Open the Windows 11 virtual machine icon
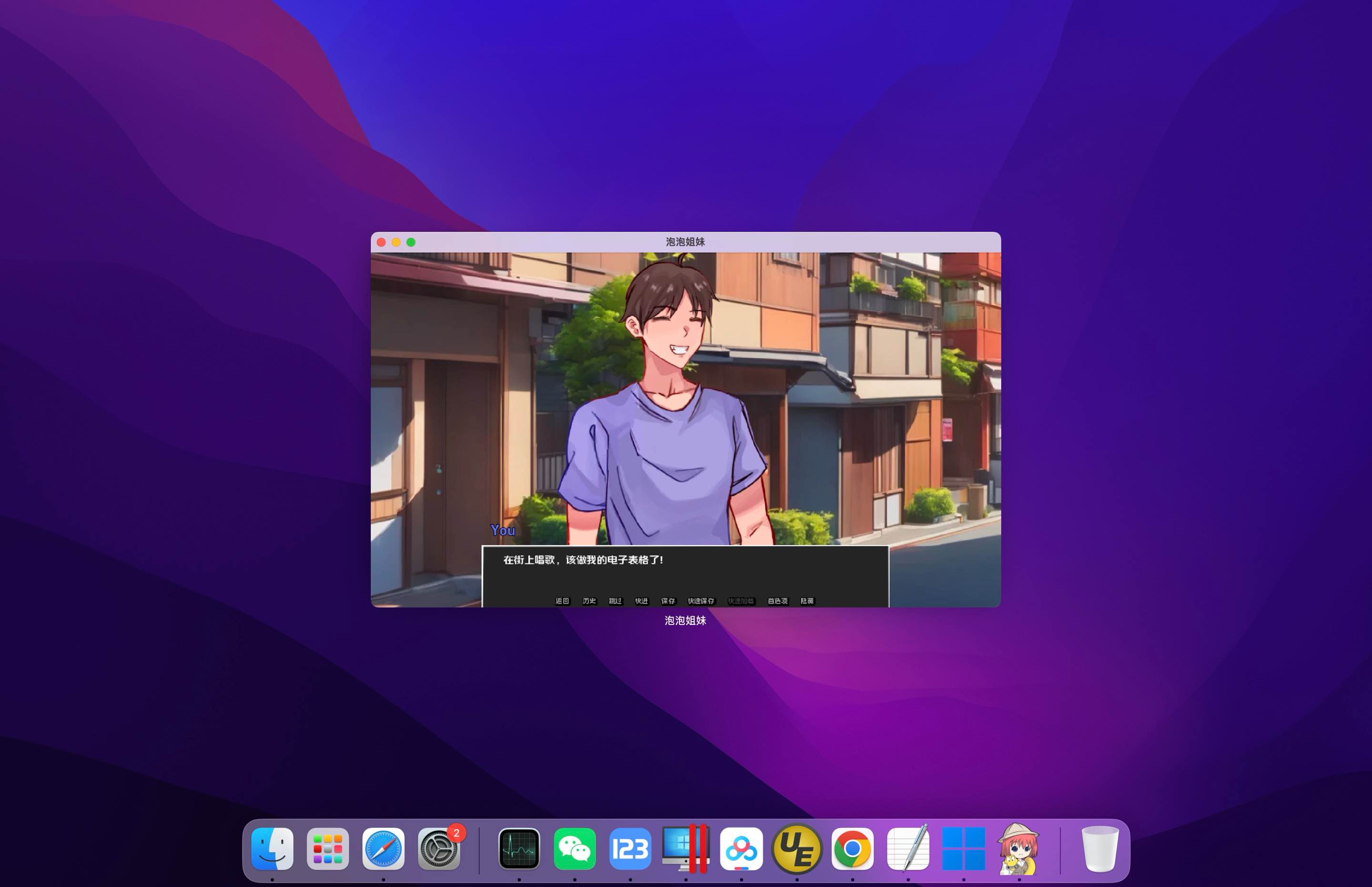 tap(964, 848)
